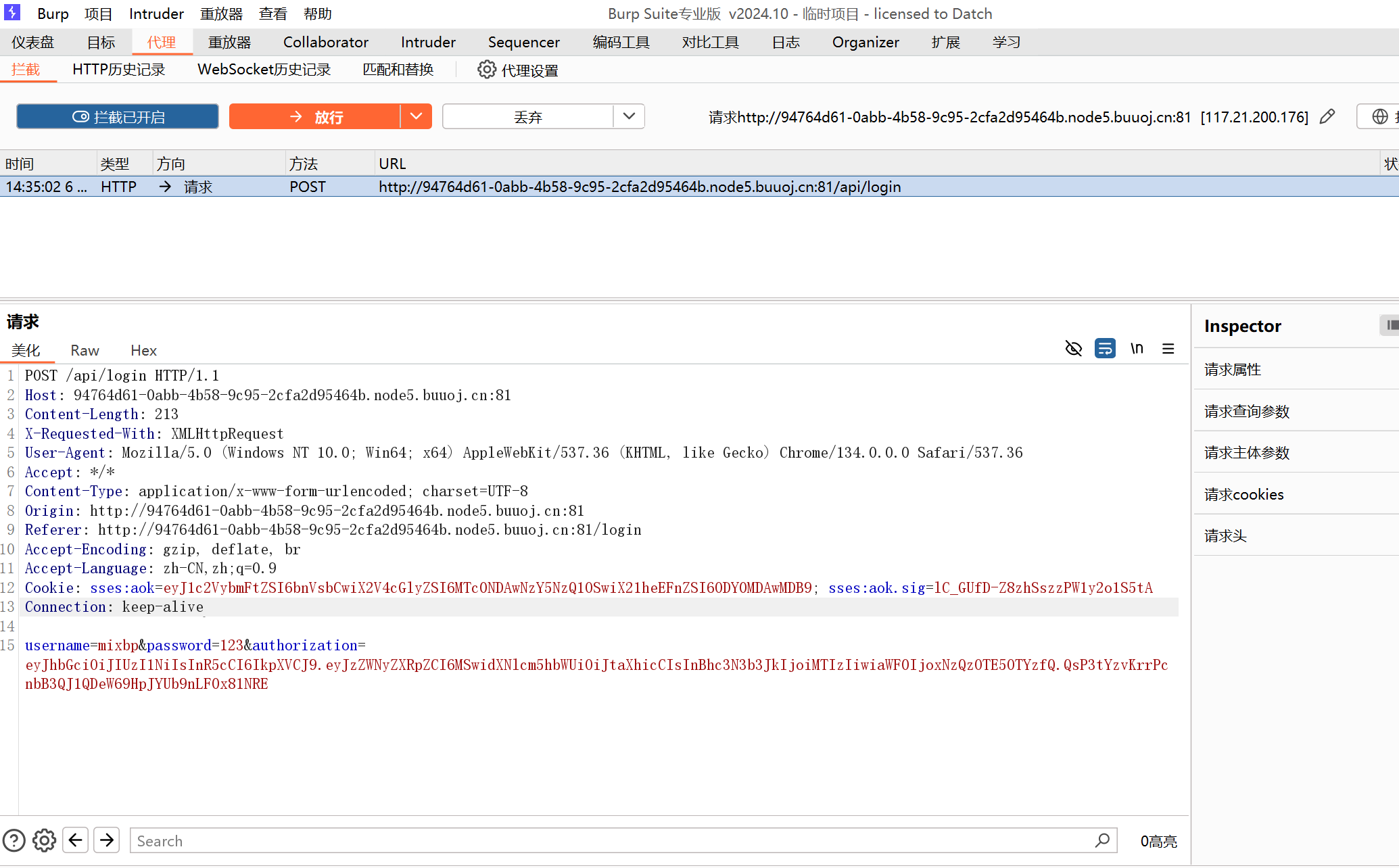Toggle word wrap in request editor
The height and width of the screenshot is (868, 1399).
(x=1105, y=349)
